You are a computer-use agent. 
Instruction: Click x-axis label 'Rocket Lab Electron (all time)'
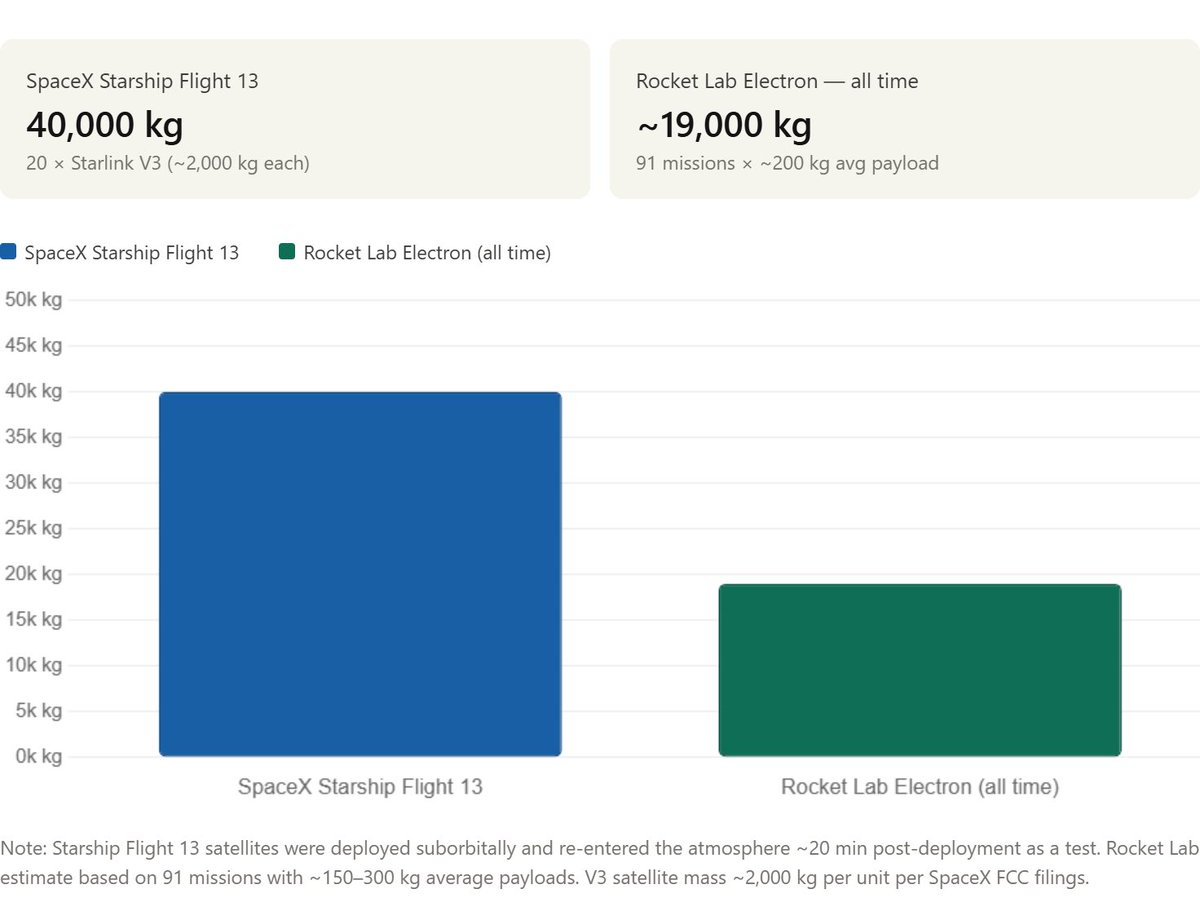[x=920, y=787]
